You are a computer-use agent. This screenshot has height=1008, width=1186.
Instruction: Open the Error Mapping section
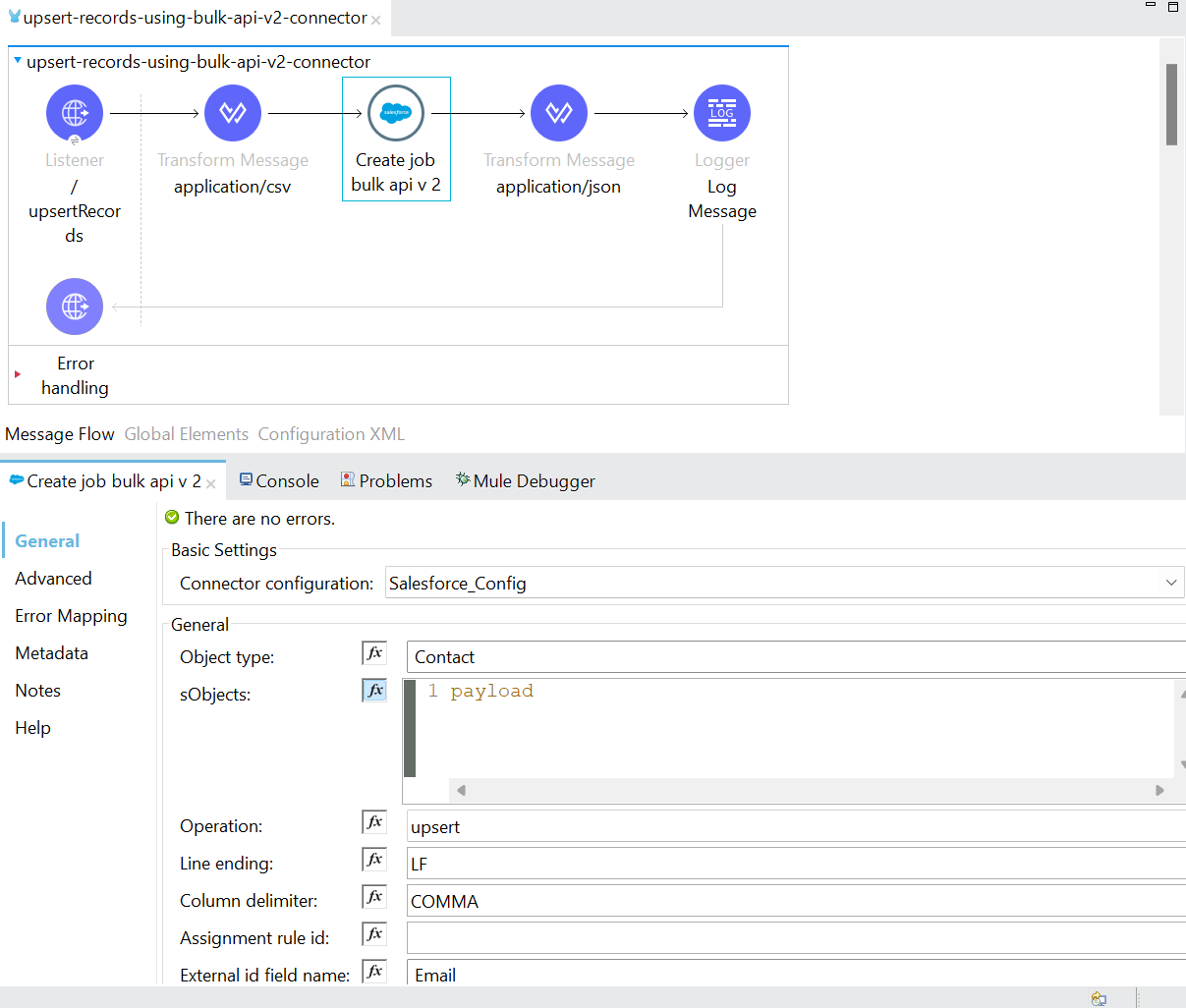click(x=71, y=616)
